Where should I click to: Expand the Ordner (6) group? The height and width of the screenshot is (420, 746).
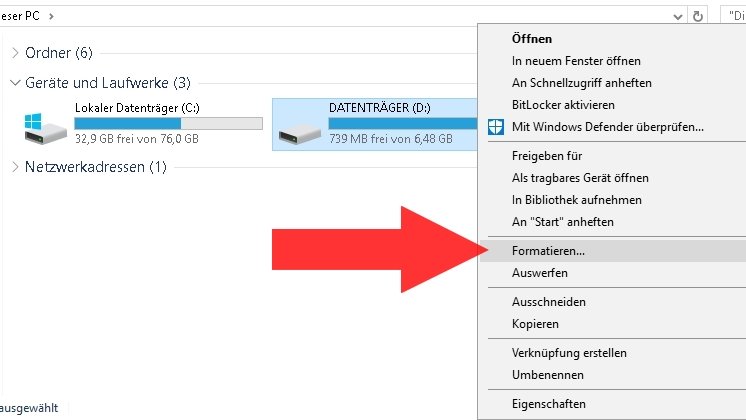[15, 52]
